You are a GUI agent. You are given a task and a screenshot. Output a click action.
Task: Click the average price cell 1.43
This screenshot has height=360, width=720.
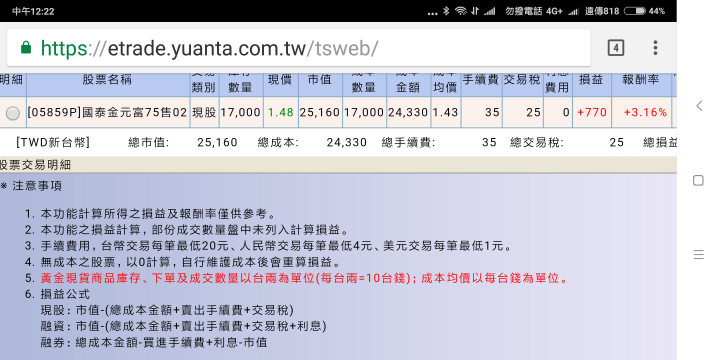(445, 112)
